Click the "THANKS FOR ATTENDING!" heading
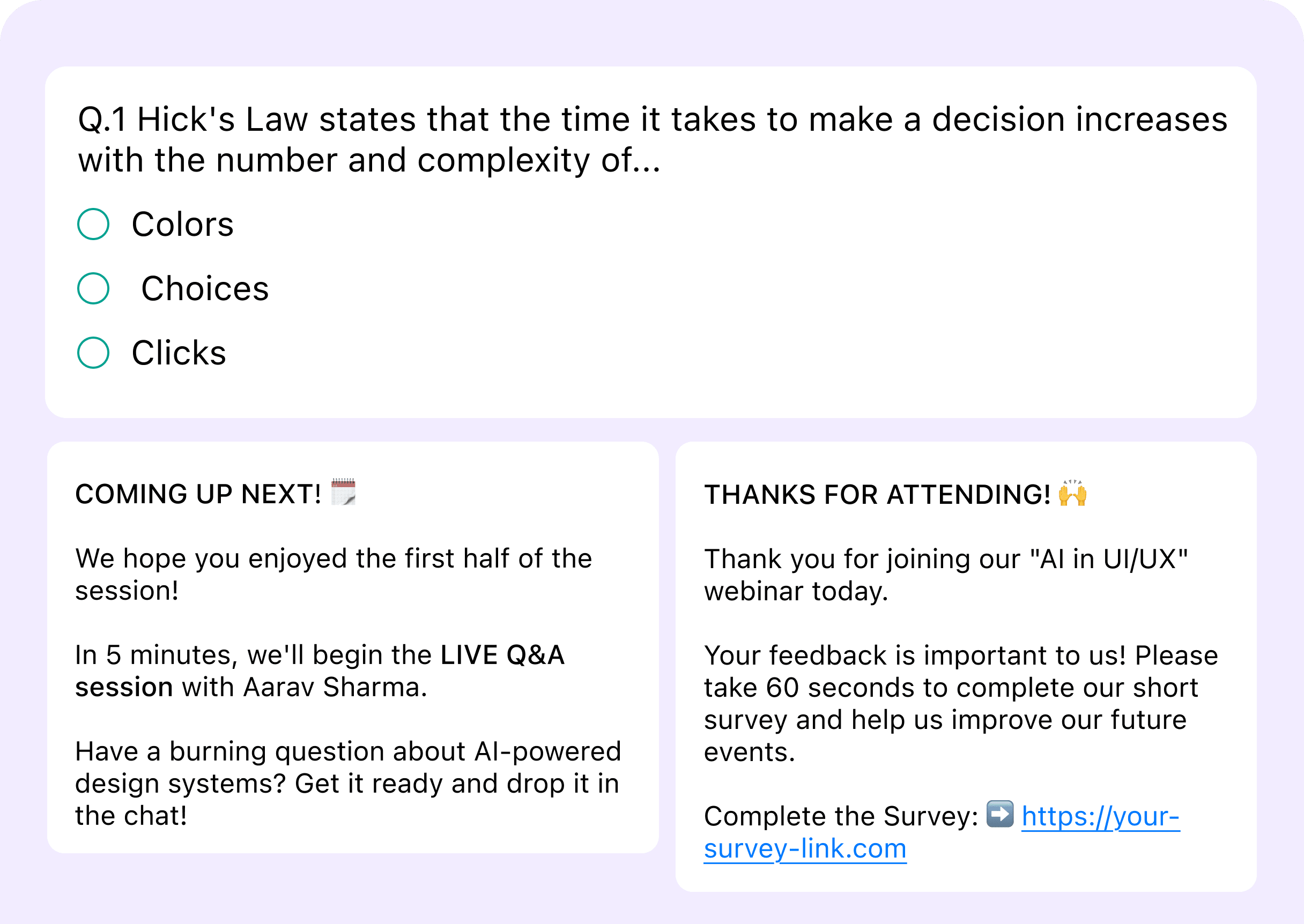The image size is (1304, 924). point(877,495)
